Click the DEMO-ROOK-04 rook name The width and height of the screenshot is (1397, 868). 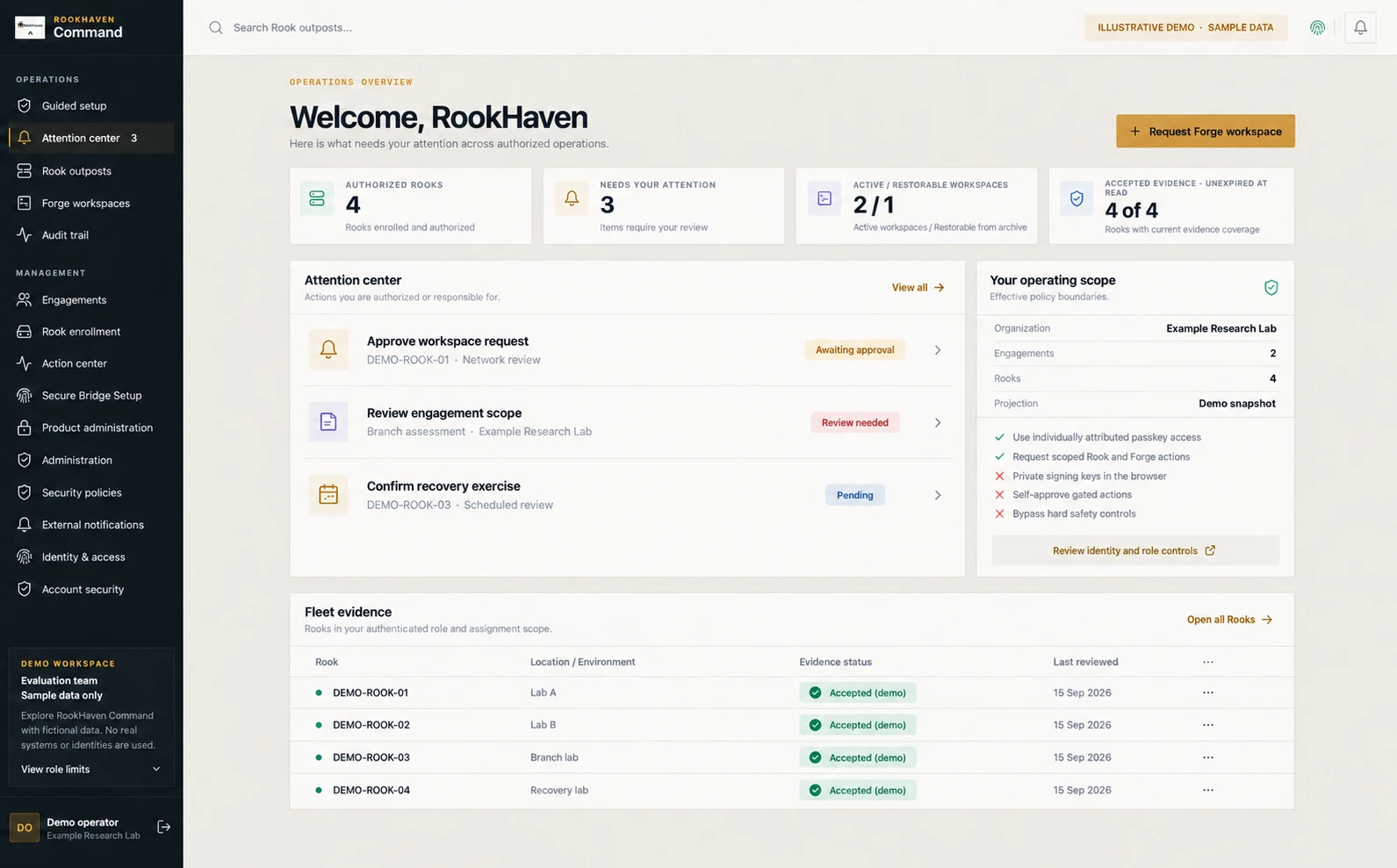click(371, 790)
